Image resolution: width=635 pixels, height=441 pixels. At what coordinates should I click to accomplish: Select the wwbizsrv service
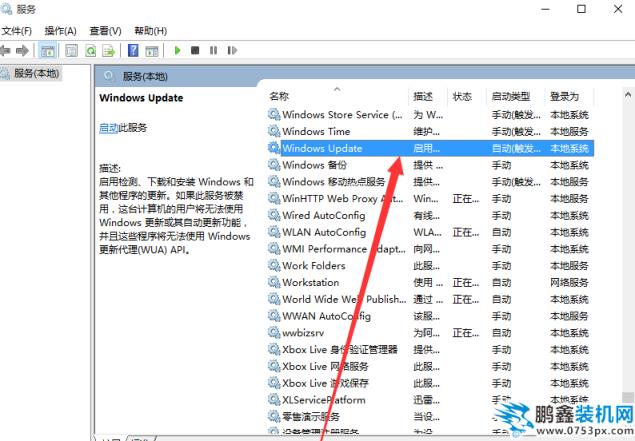[430, 333]
